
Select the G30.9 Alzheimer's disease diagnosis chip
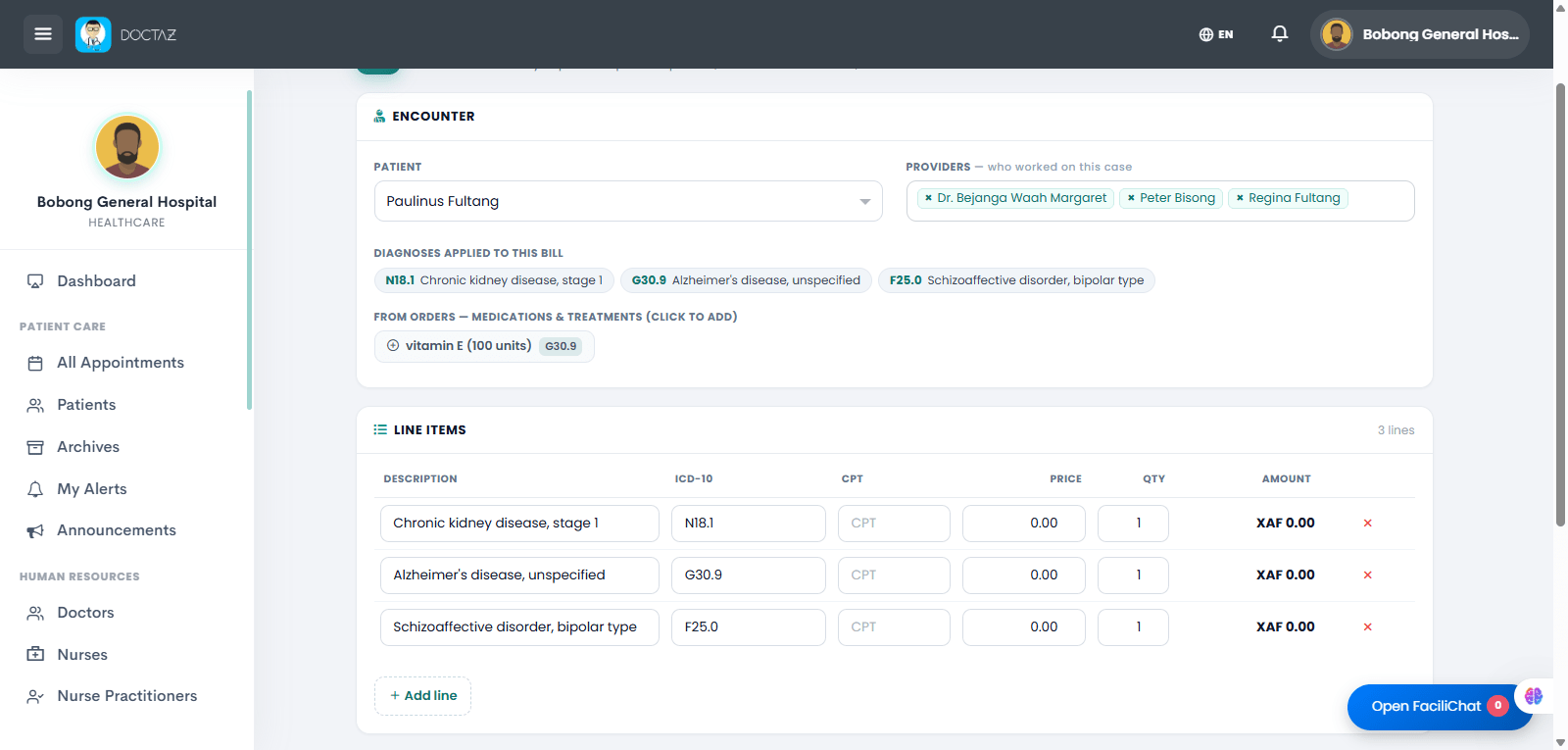click(746, 280)
